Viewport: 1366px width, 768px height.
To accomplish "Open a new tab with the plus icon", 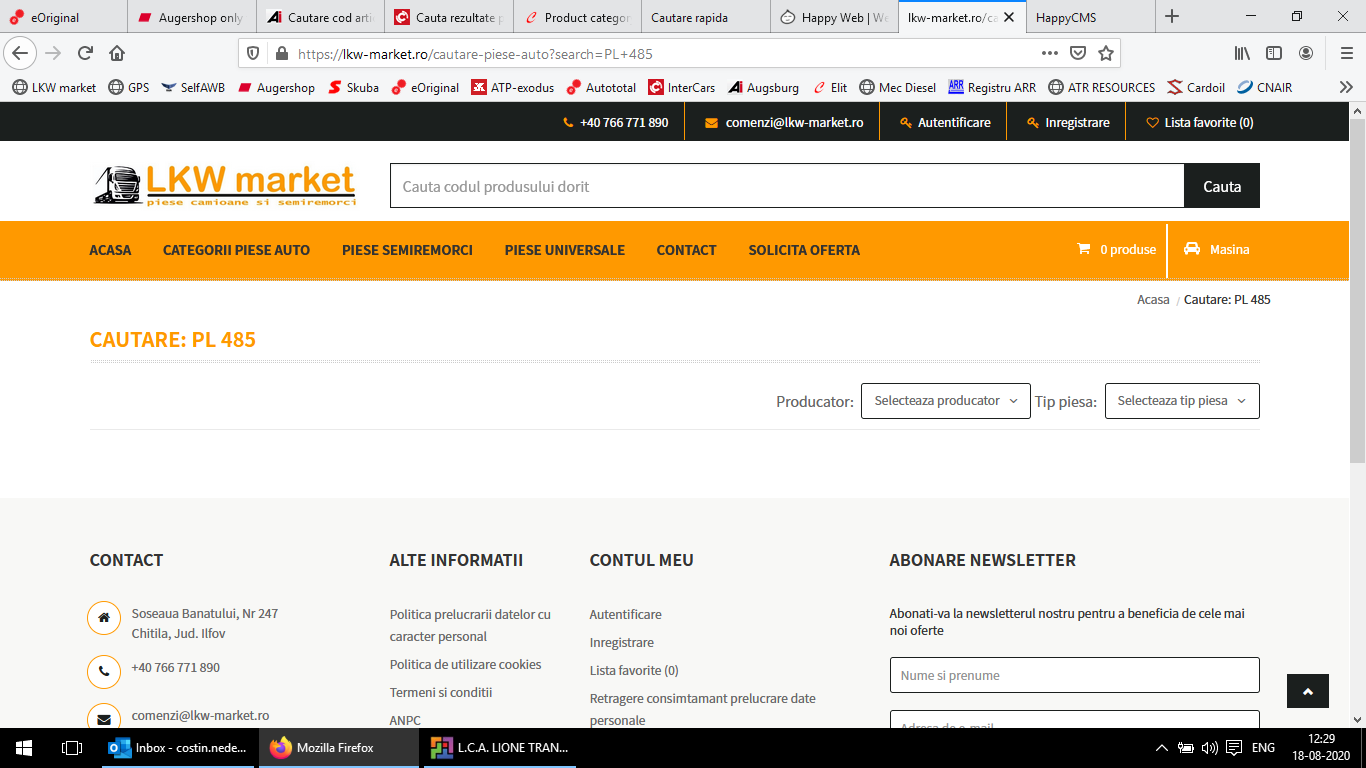I will tap(1172, 16).
